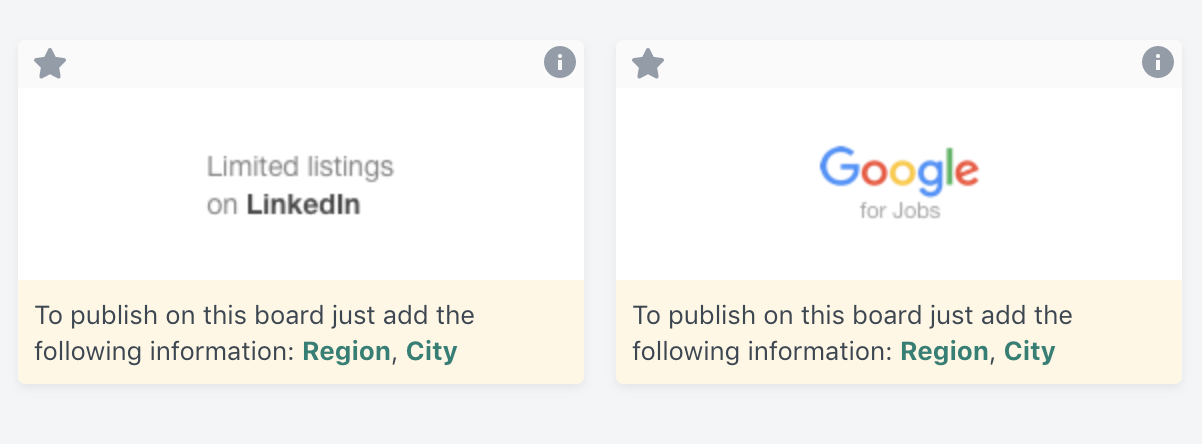Click the gray header strip of Google card
Viewport: 1202px width, 444px height.
point(898,64)
